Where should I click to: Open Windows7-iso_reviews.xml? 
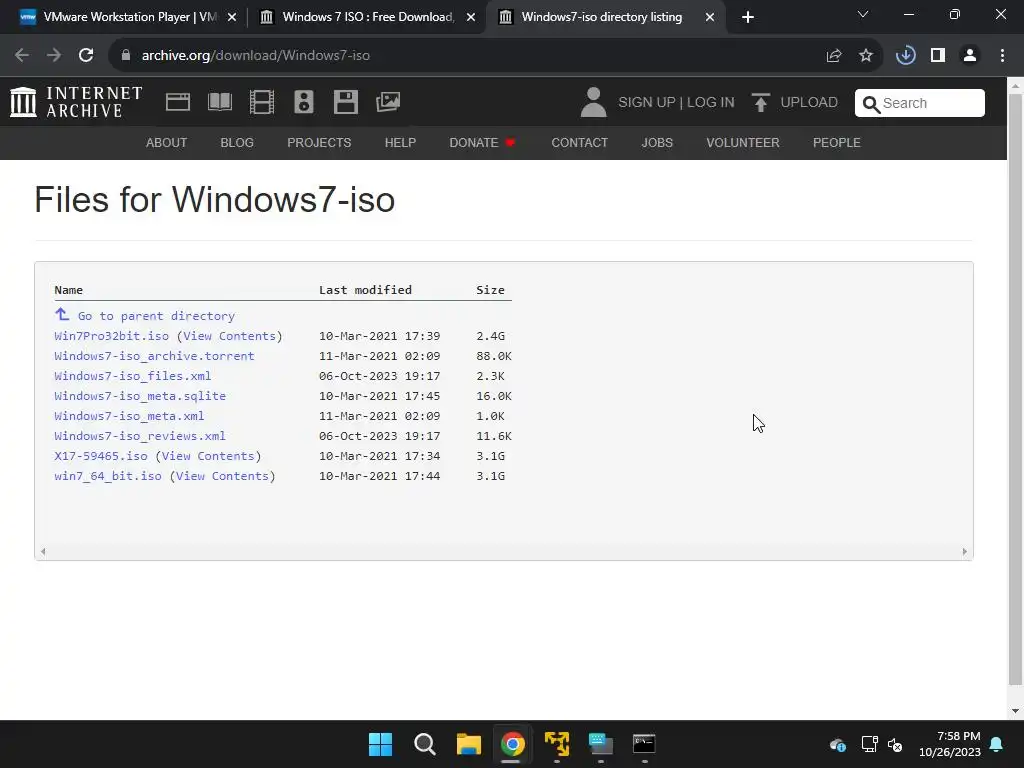click(140, 436)
